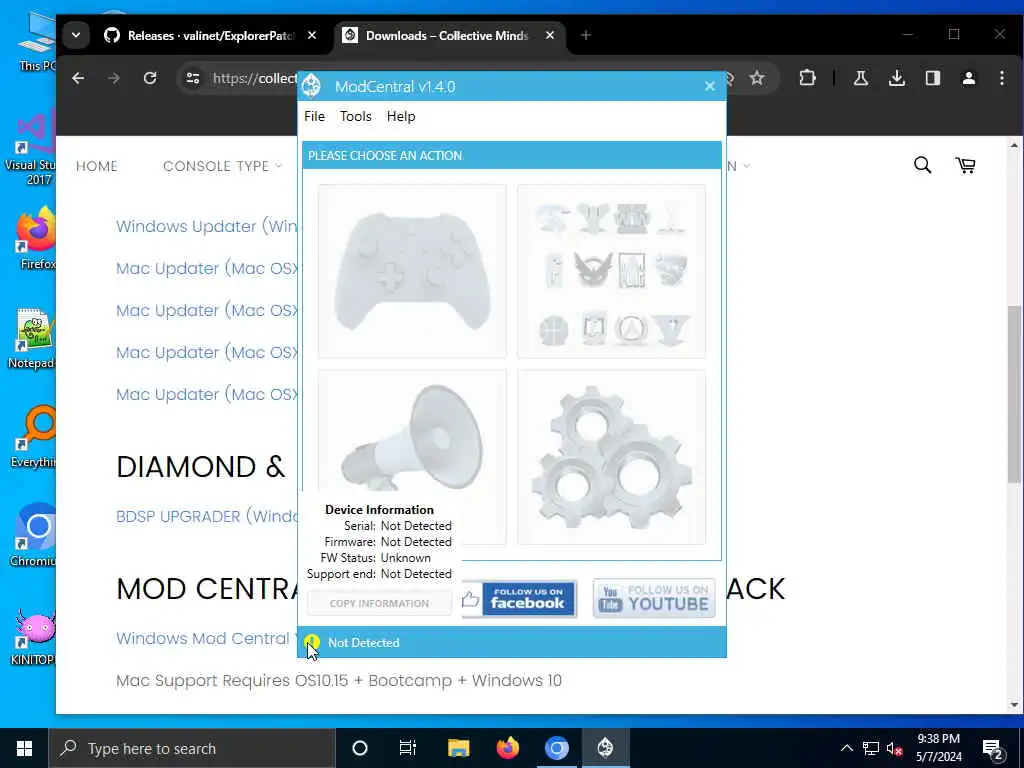
Task: Close the ExplorerPatcher Releases tab
Action: pos(312,35)
